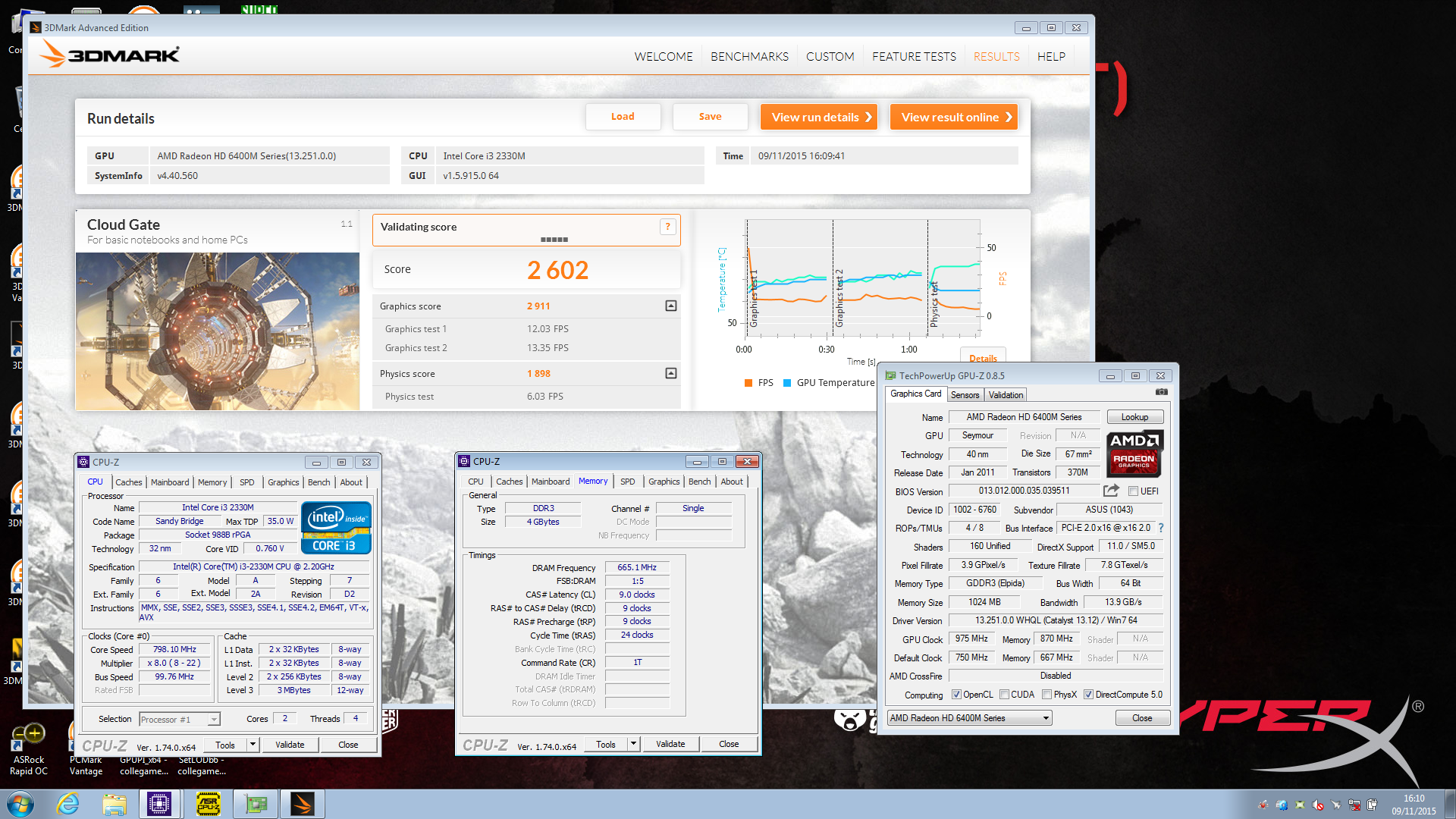1456x819 pixels.
Task: Click the GPU-Z screenshot camera icon
Action: (x=1161, y=392)
